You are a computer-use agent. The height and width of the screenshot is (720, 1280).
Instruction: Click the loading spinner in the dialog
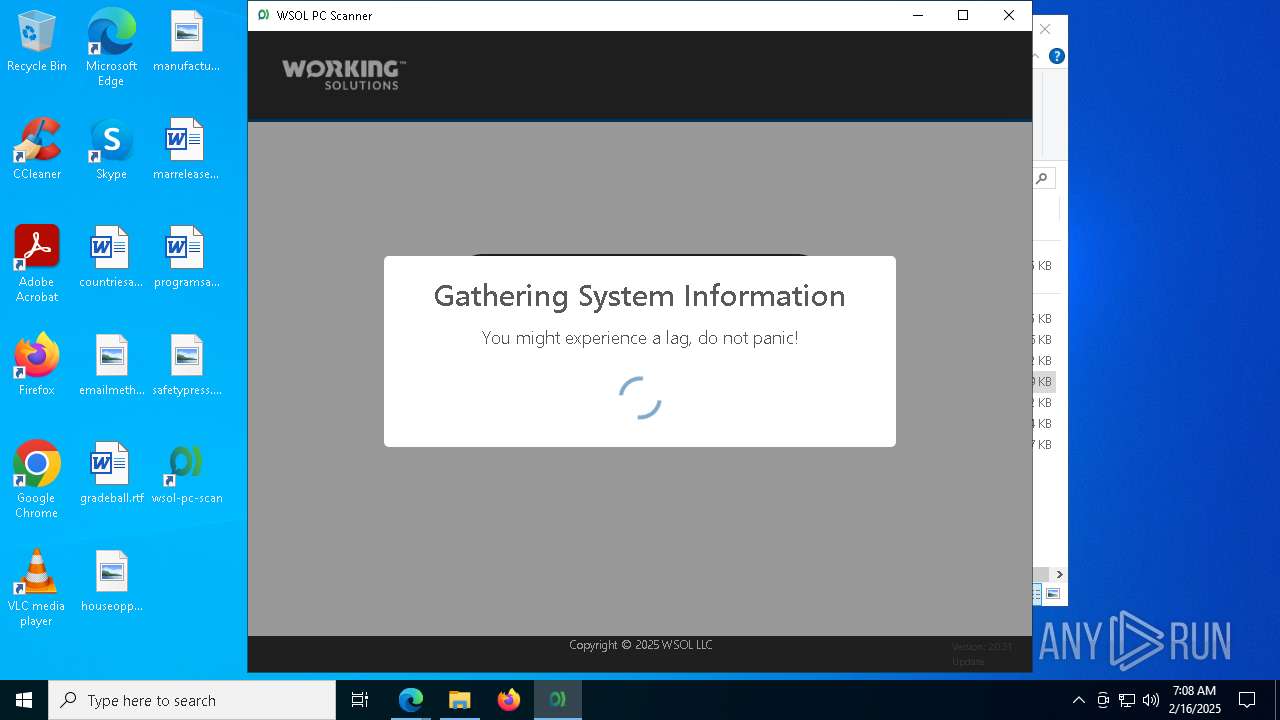pyautogui.click(x=640, y=397)
